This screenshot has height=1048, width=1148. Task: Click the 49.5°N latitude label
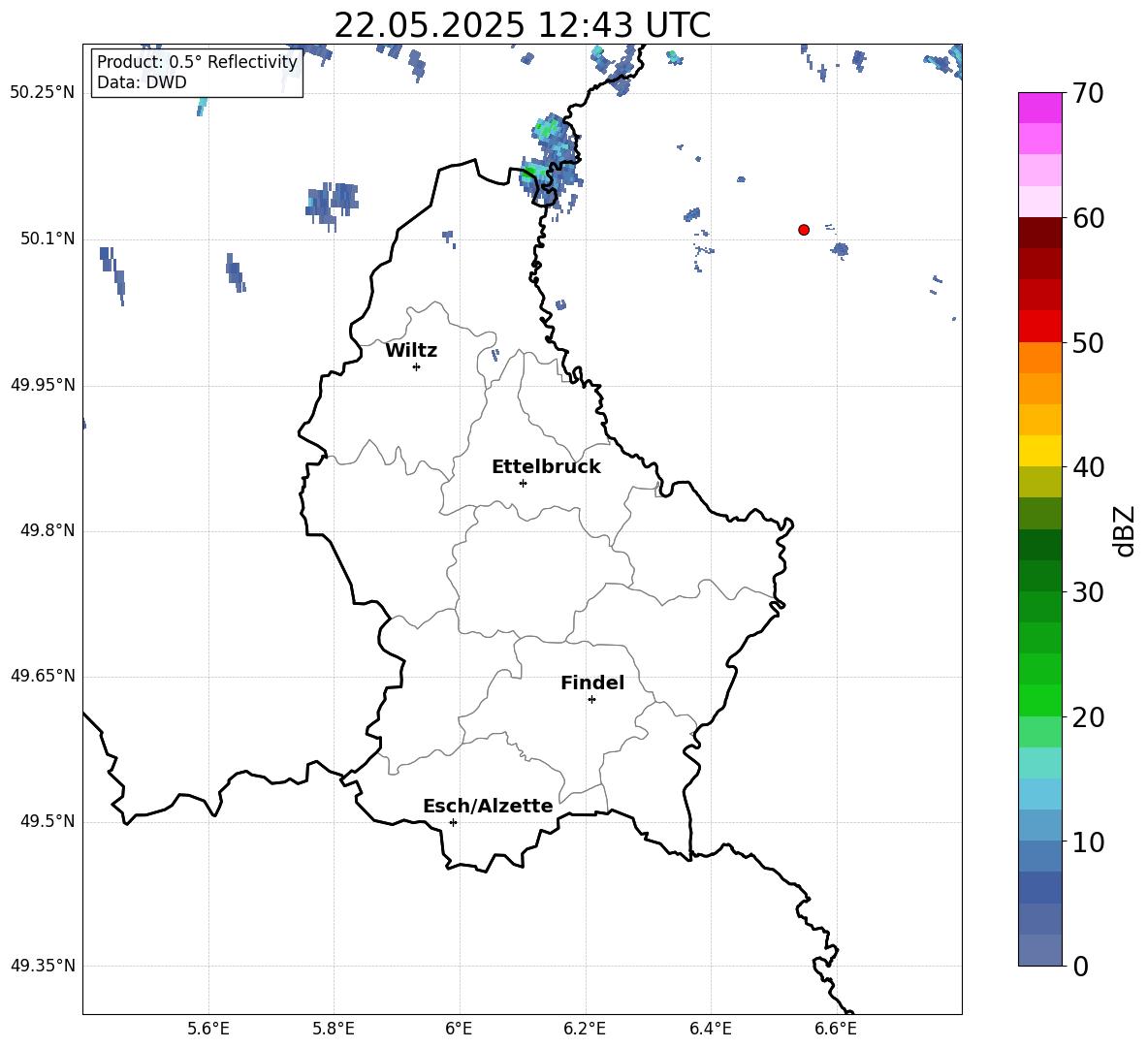pyautogui.click(x=48, y=821)
